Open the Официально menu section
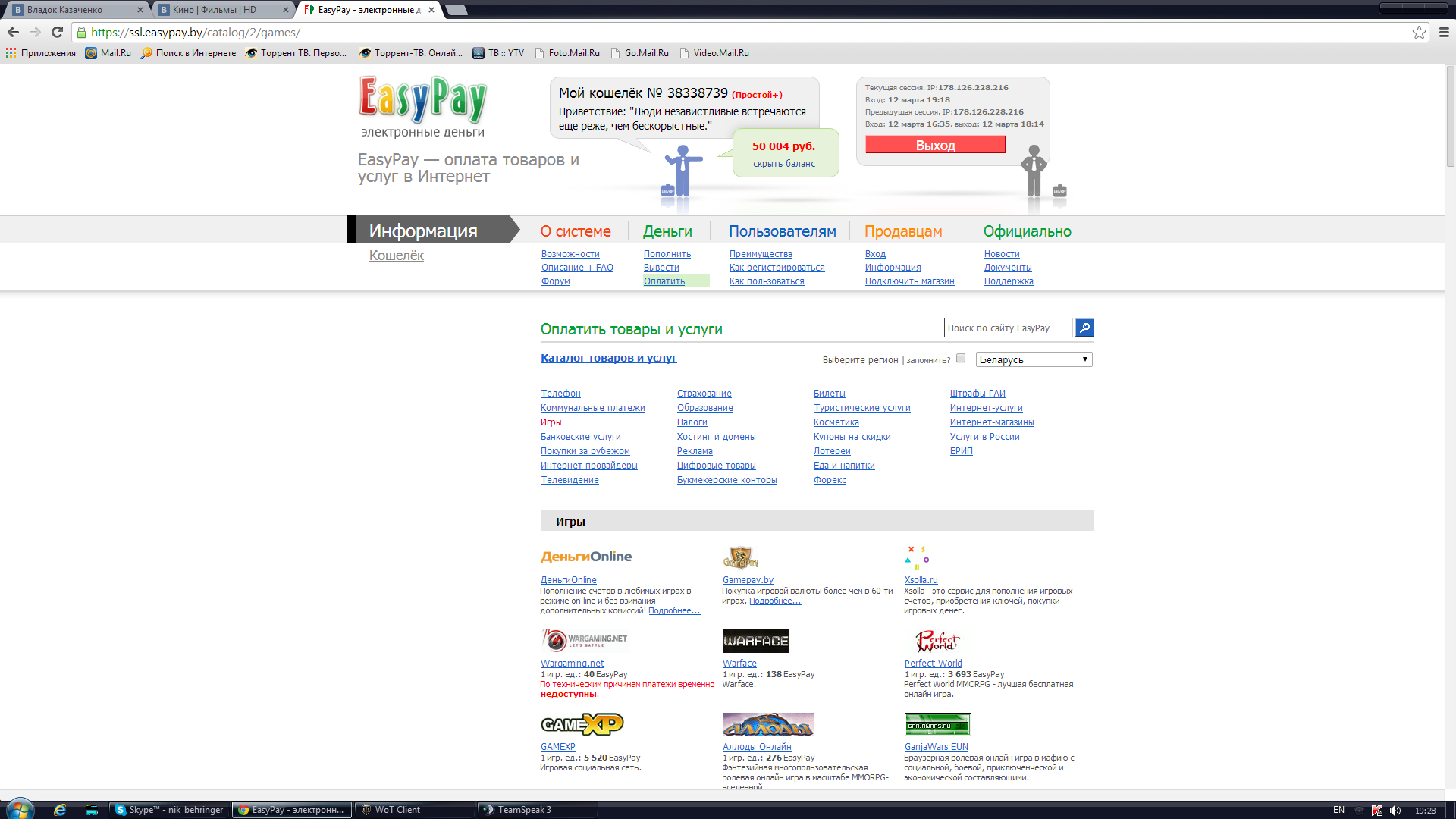 point(1027,231)
